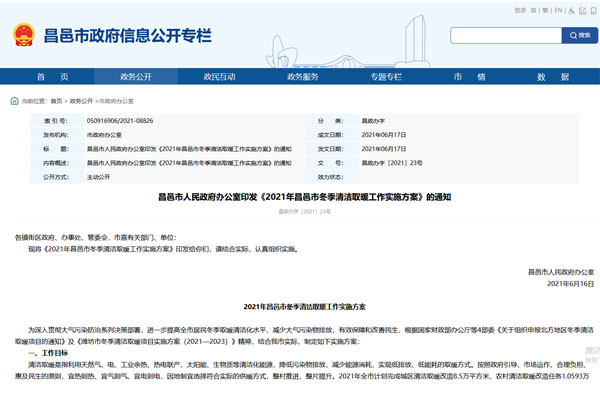The image size is (600, 398).
Task: Open the 专题专栏 nav tab
Action: (x=386, y=77)
